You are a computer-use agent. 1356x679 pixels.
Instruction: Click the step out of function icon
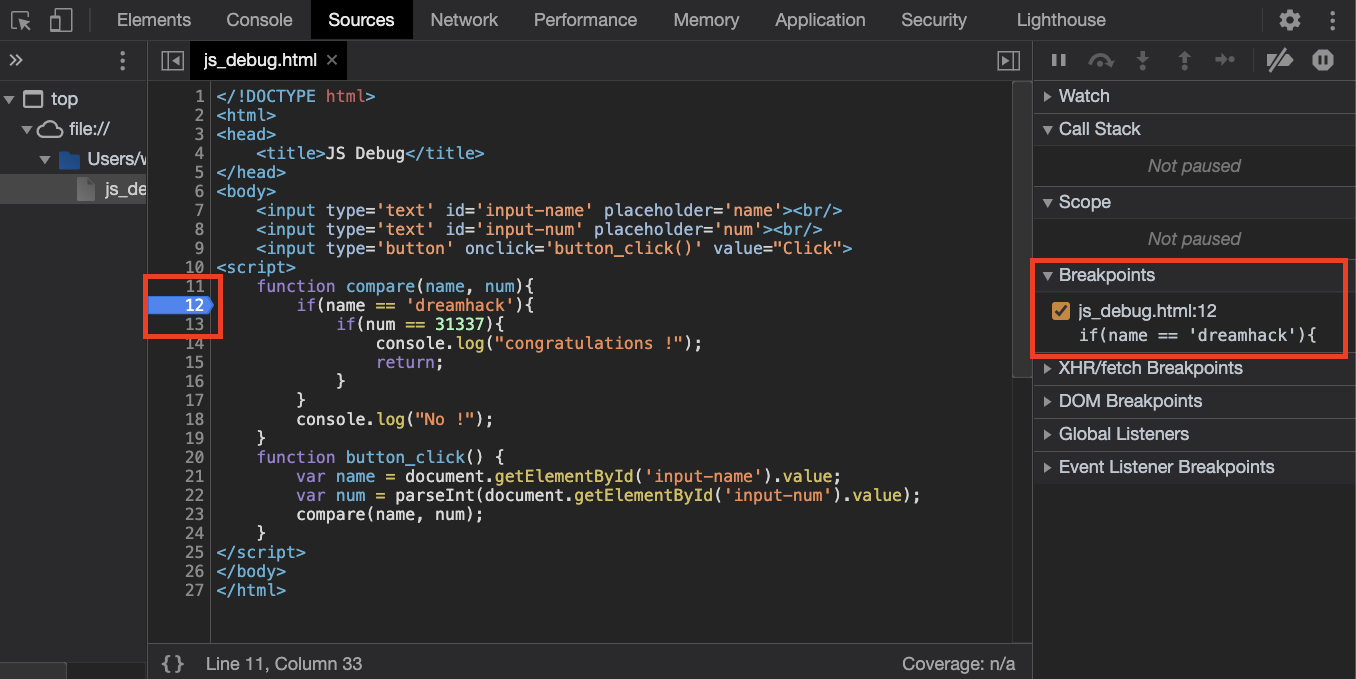[1184, 61]
